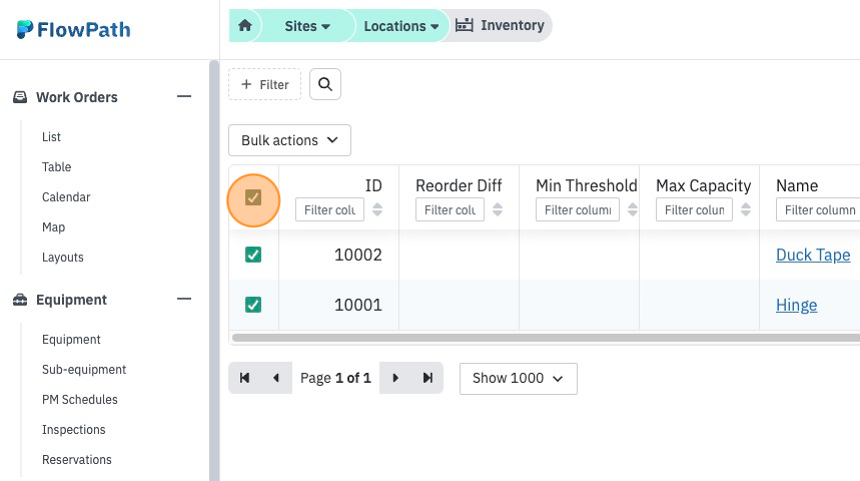Toggle the select-all header checkbox
Image resolution: width=860 pixels, height=481 pixels.
click(x=253, y=197)
